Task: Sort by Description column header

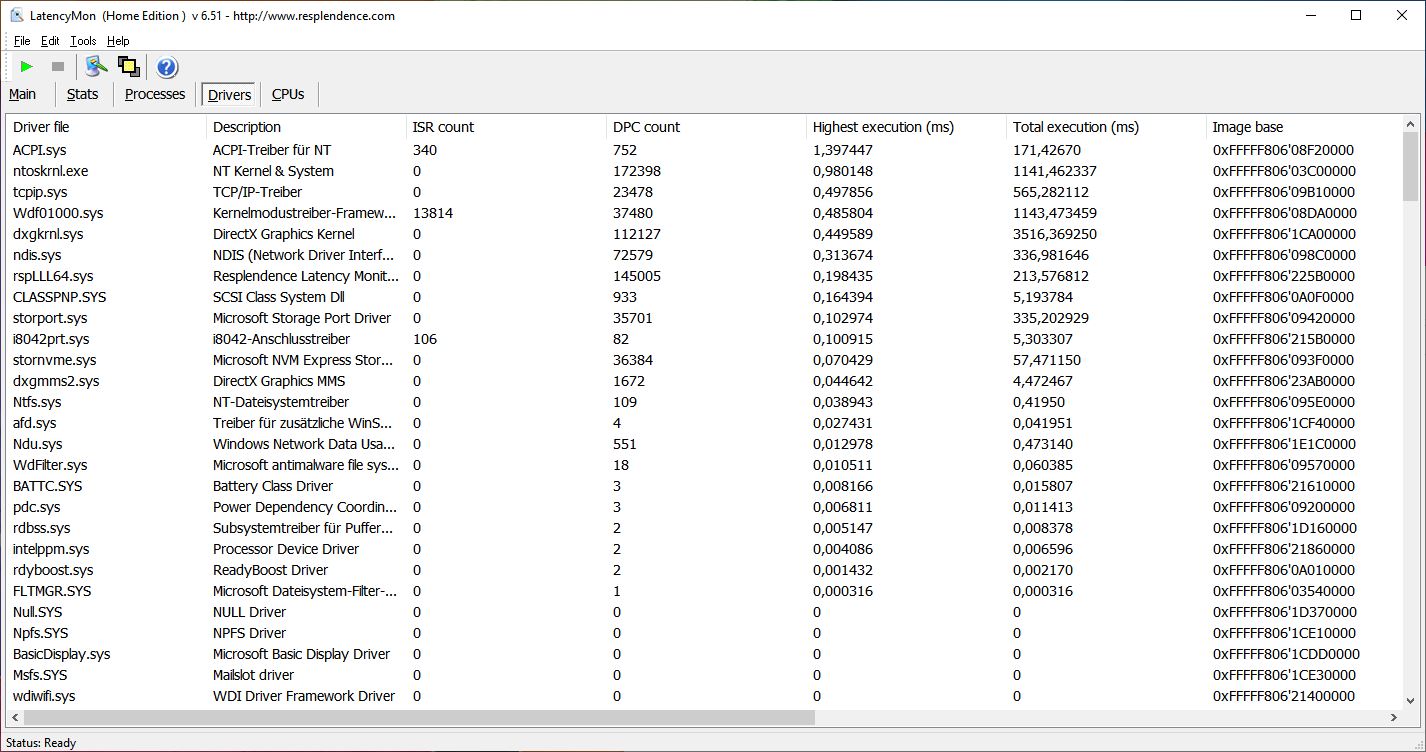Action: 306,127
